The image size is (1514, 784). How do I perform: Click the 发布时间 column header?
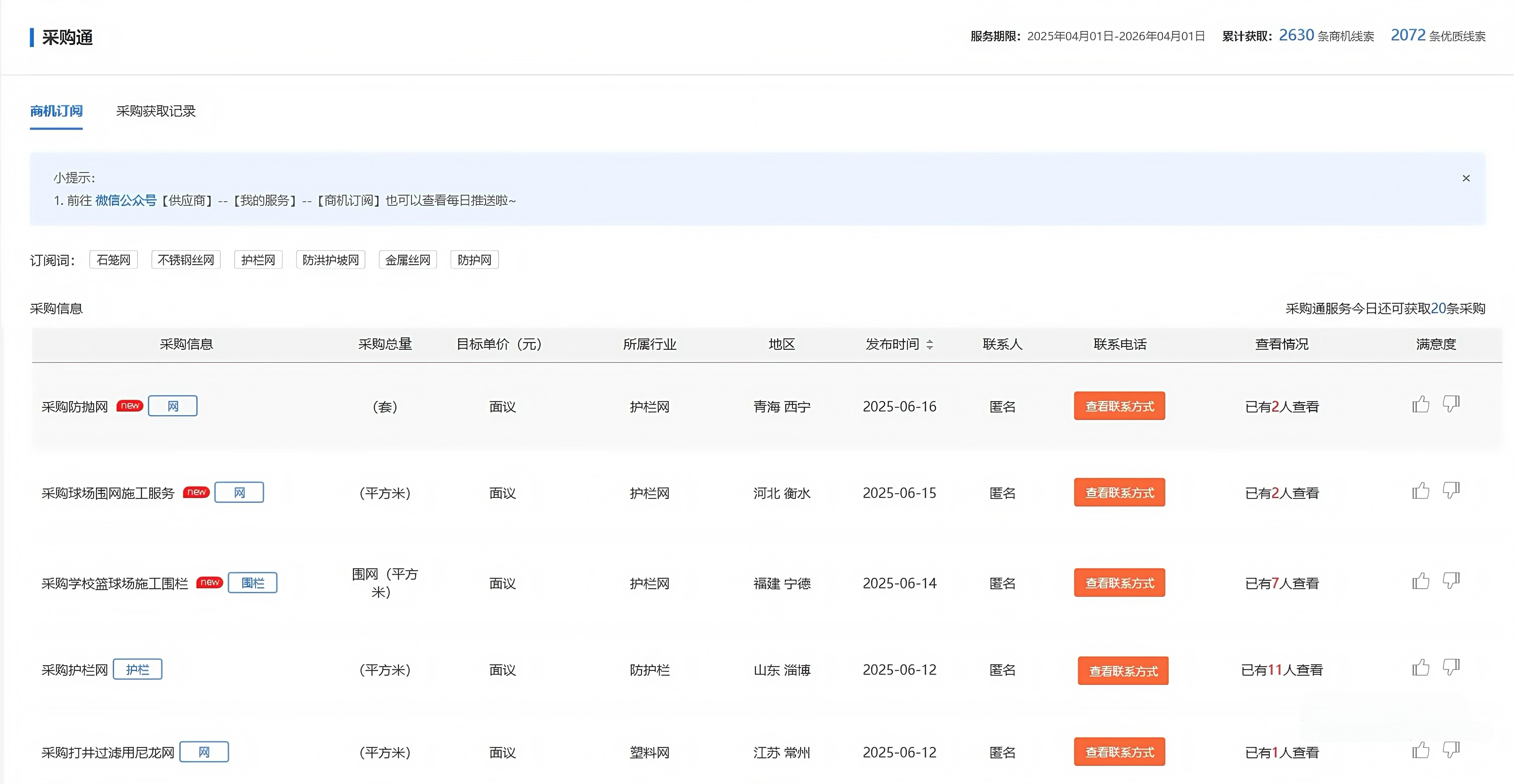pyautogui.click(x=892, y=344)
